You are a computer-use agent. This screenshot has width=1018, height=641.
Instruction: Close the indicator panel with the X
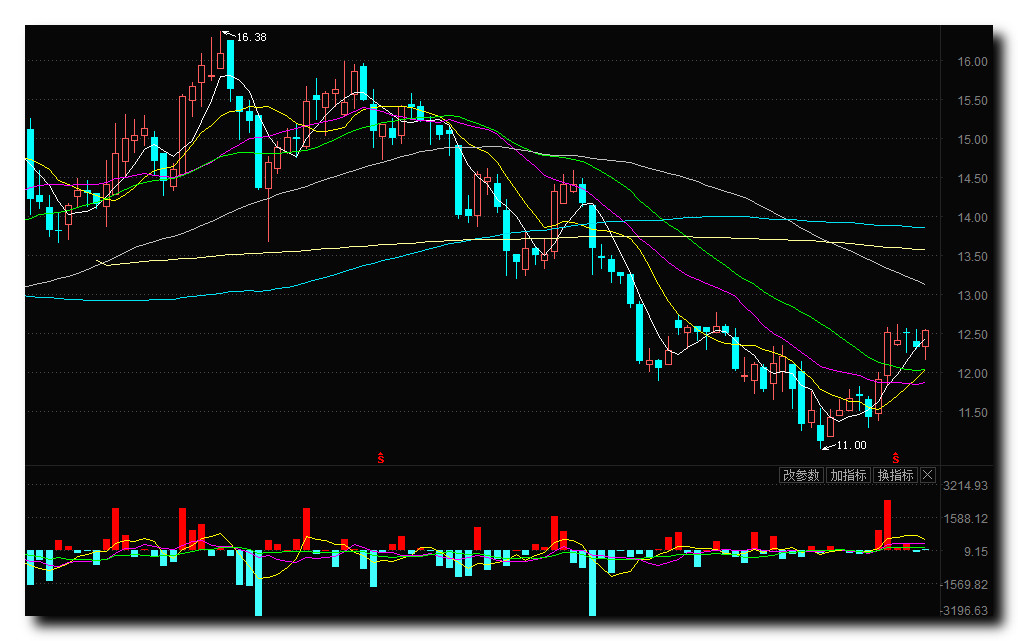pyautogui.click(x=928, y=475)
